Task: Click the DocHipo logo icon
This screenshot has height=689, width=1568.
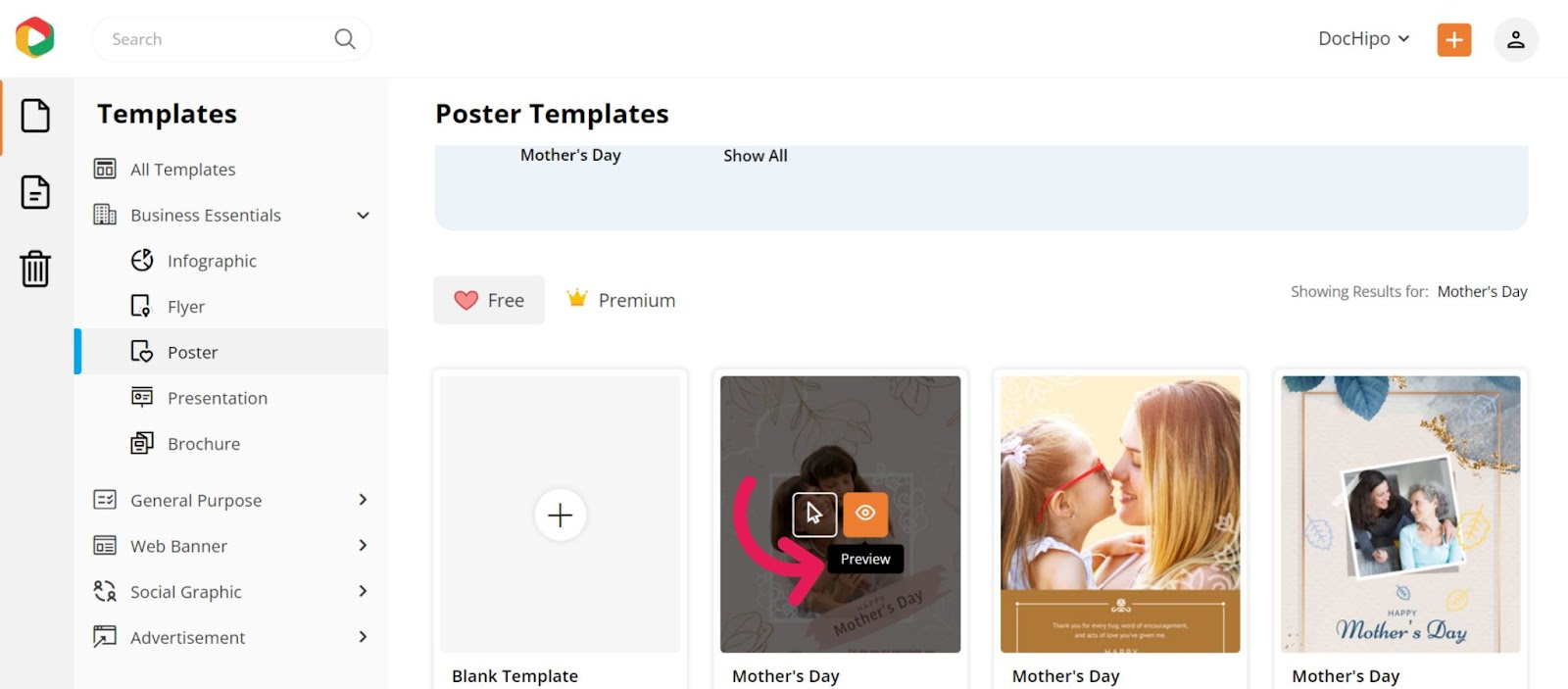Action: coord(35,38)
